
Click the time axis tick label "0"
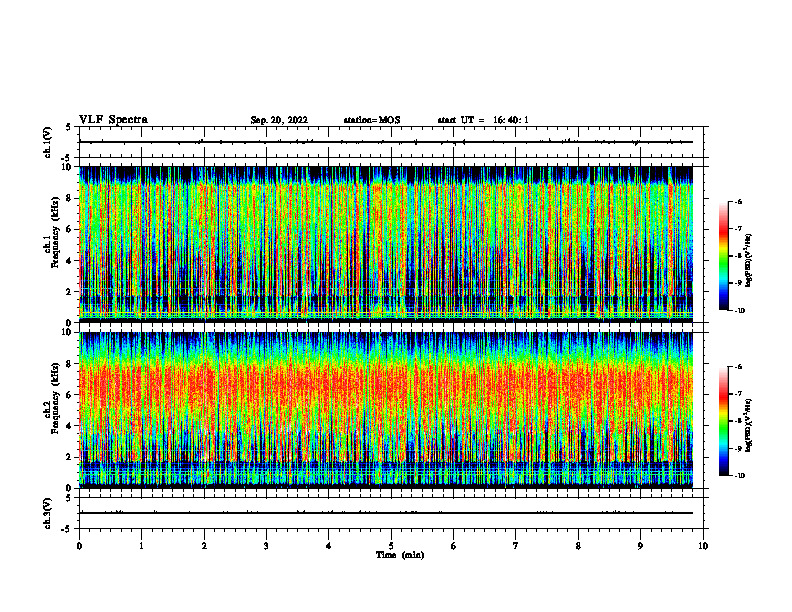(79, 546)
